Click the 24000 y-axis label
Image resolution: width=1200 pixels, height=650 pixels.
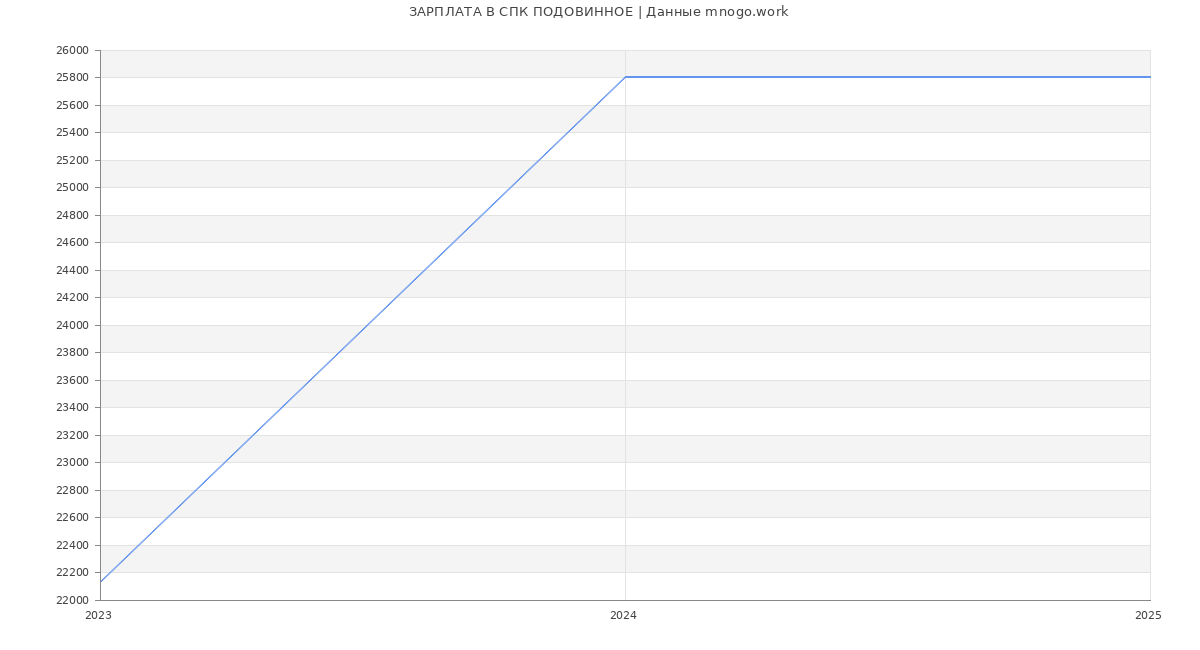point(72,325)
